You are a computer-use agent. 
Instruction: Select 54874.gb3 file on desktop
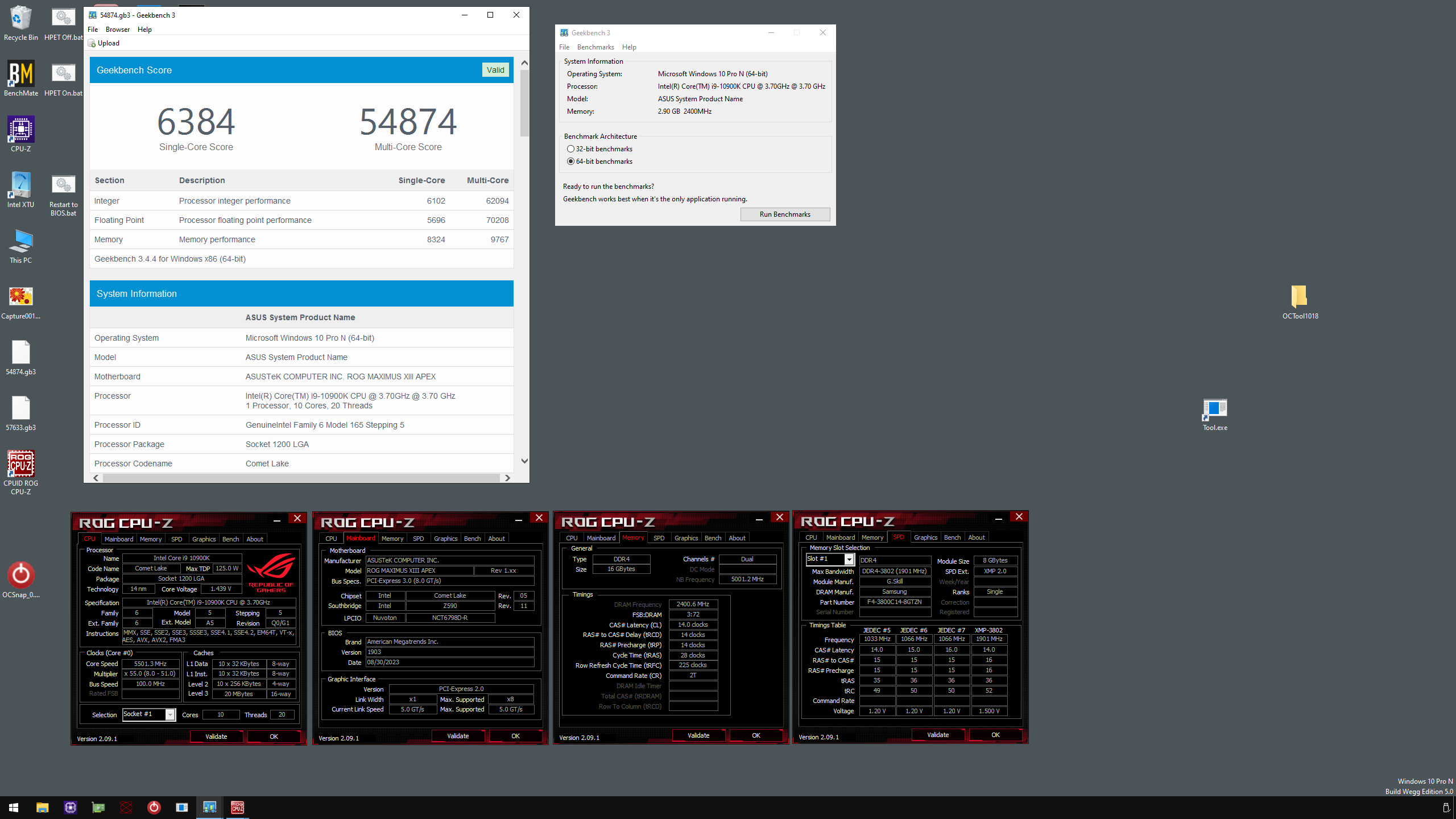(21, 357)
